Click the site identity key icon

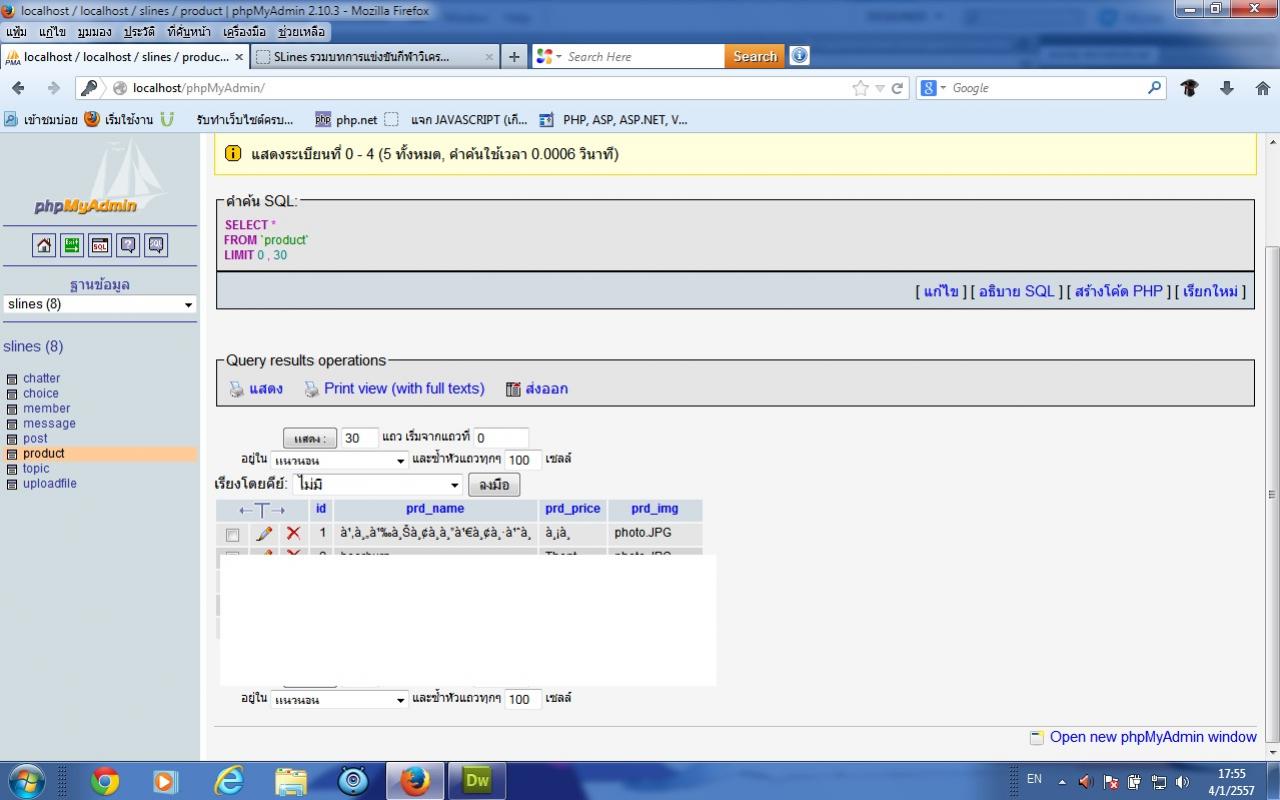tap(89, 88)
